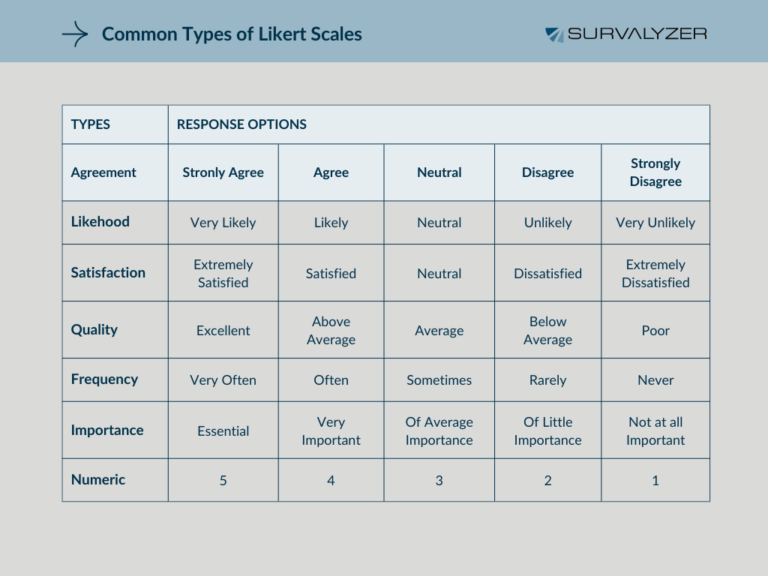768x576 pixels.
Task: Click the Sometimes cell in Frequency row
Action: 439,380
